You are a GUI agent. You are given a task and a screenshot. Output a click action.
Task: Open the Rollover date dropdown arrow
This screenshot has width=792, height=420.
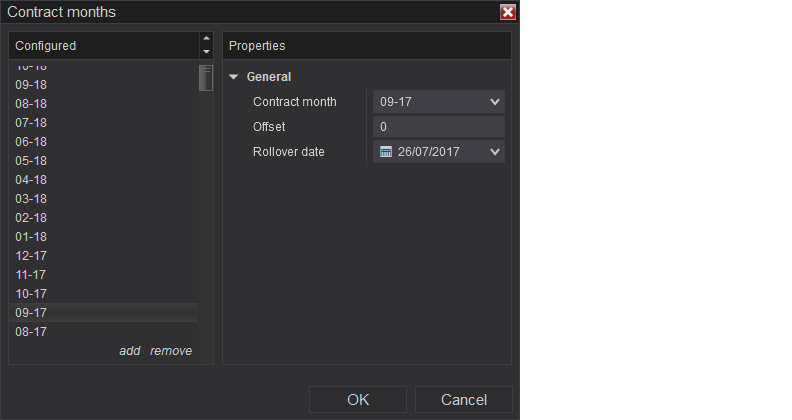tap(495, 152)
